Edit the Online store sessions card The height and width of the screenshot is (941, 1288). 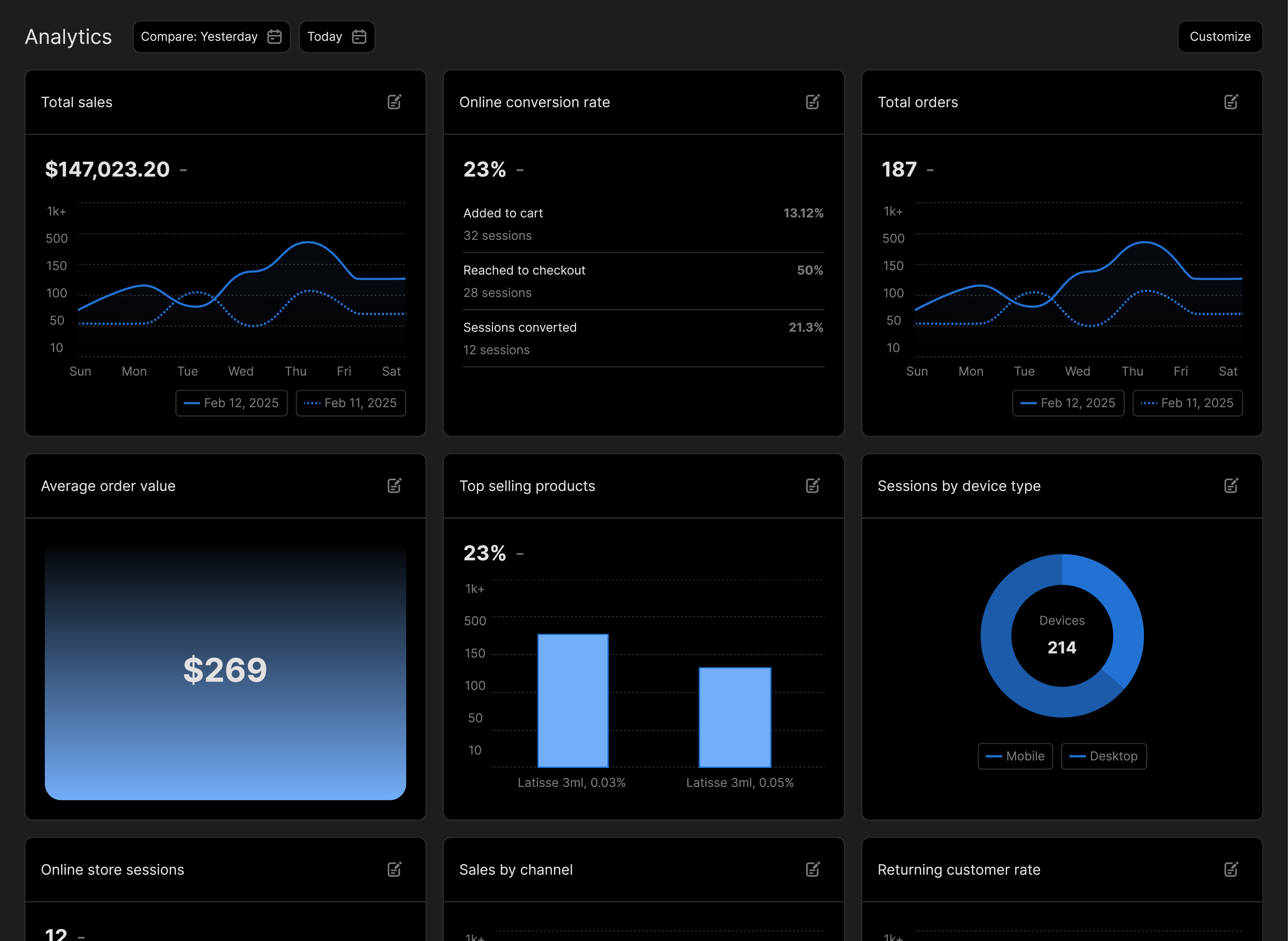click(x=395, y=869)
